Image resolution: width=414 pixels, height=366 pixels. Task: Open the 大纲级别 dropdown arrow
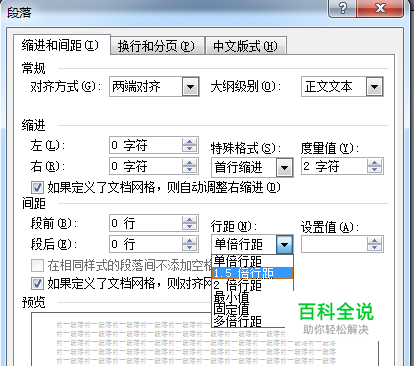click(375, 87)
